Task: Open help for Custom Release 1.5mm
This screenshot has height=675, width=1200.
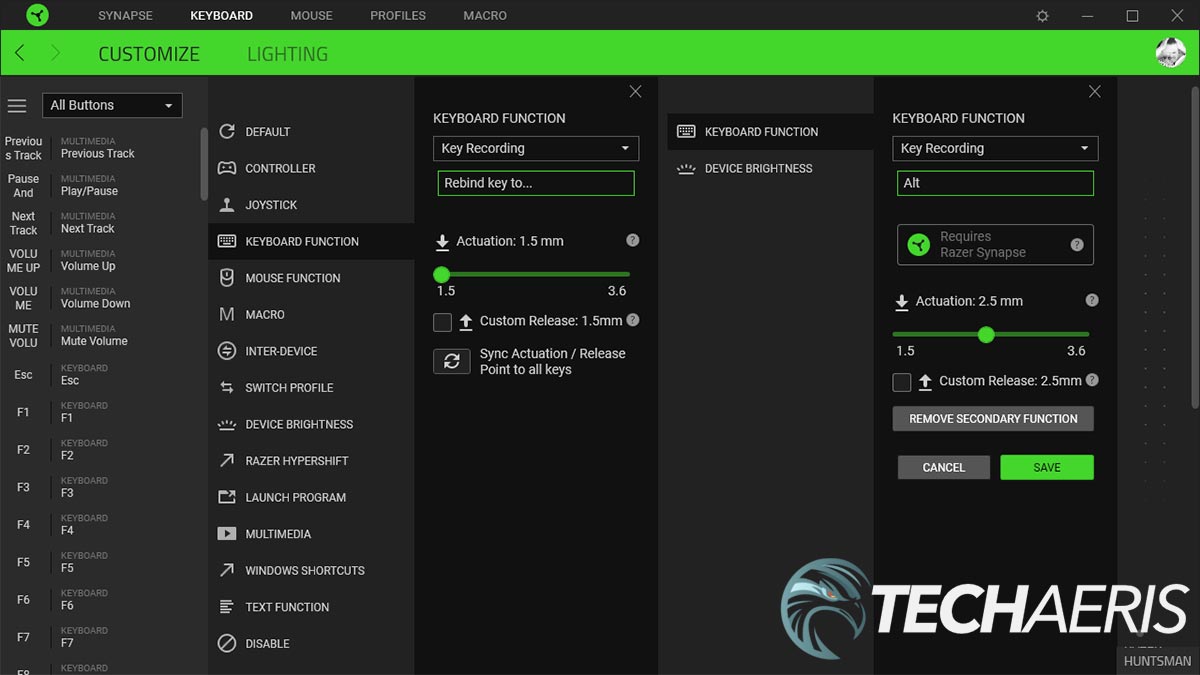Action: click(632, 320)
